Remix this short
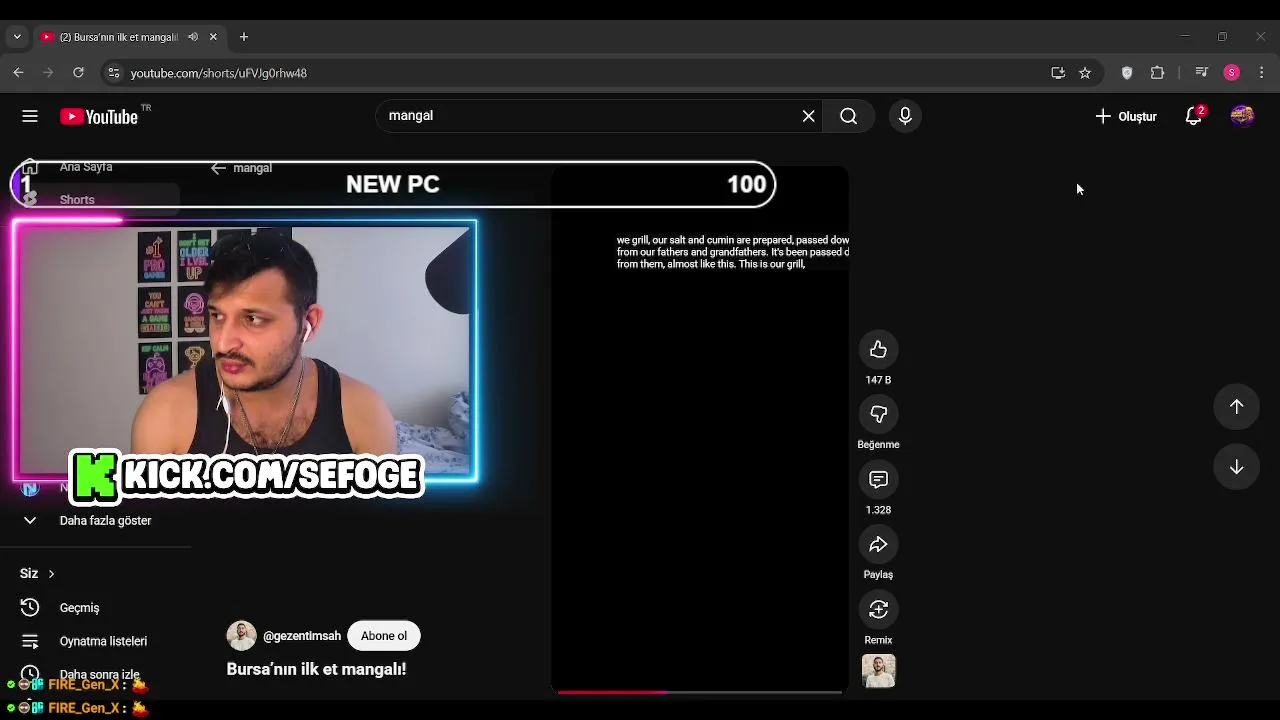Screen dimensions: 1280x720 pyautogui.click(x=878, y=609)
